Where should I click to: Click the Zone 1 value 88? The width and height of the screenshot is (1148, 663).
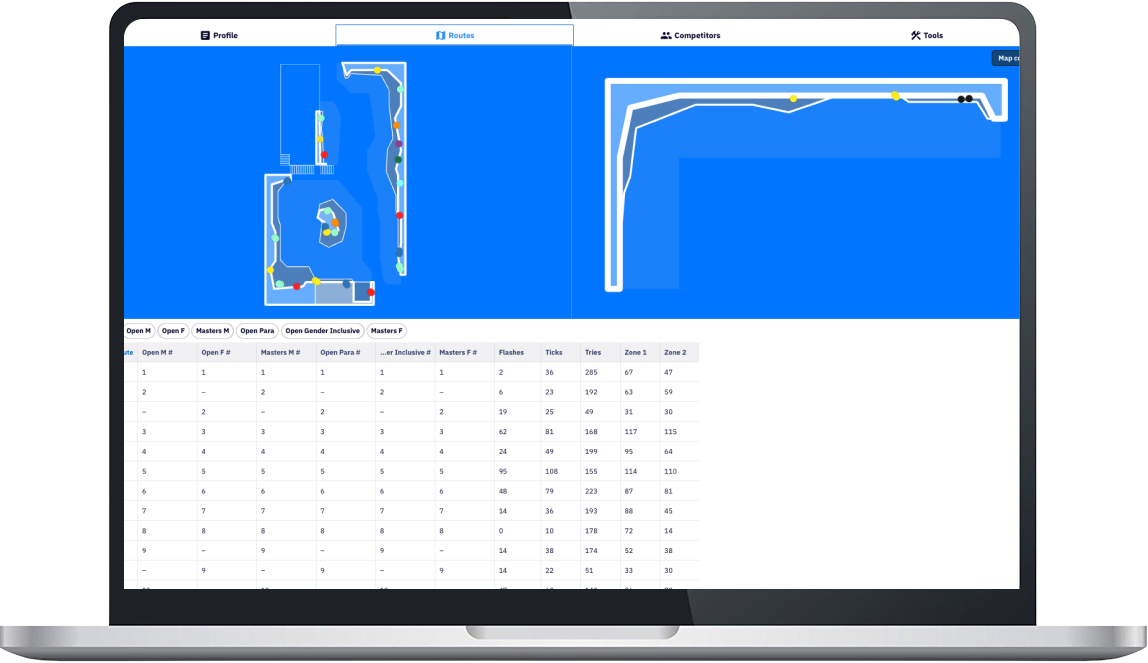coord(629,511)
